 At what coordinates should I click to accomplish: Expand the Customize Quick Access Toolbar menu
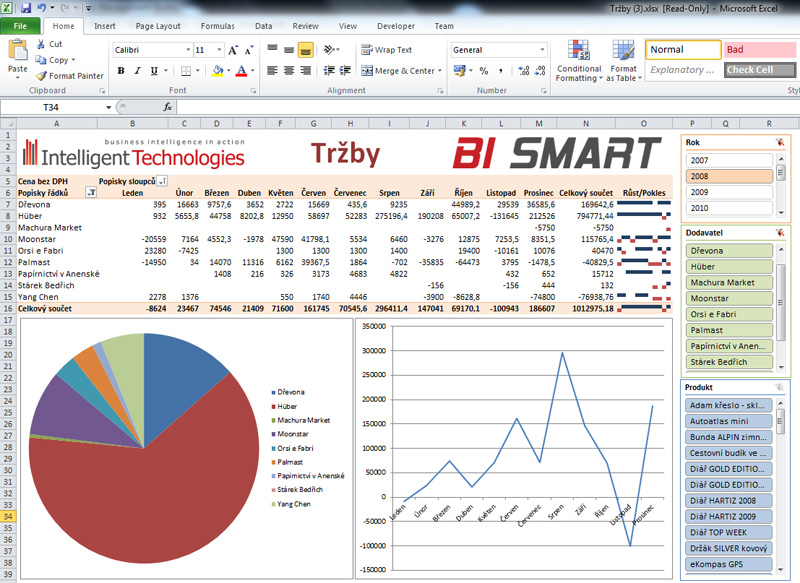pos(88,8)
